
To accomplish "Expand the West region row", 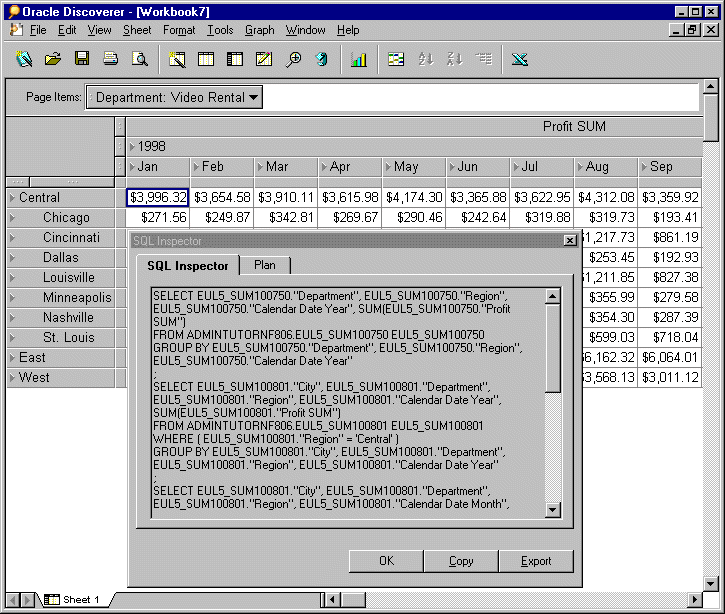I will [x=12, y=377].
